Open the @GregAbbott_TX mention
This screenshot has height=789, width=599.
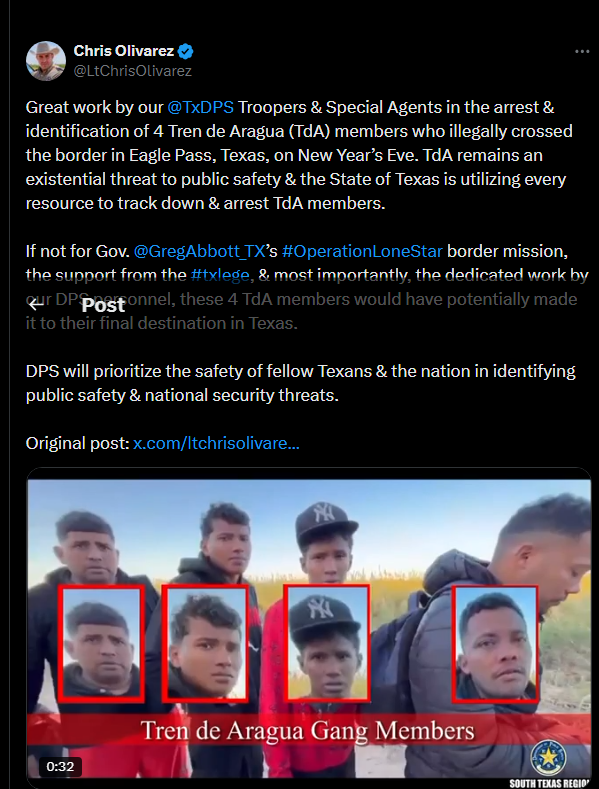[x=199, y=251]
